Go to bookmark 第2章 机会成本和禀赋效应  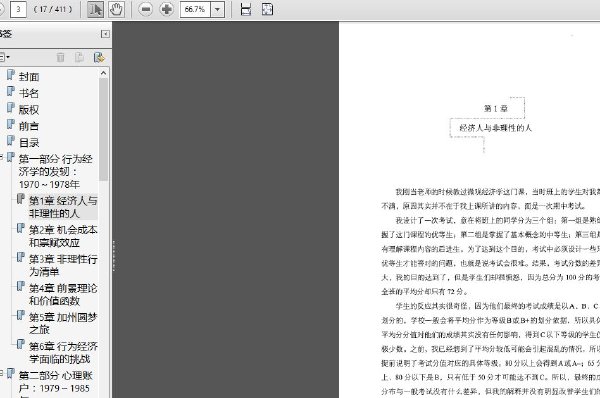[63, 236]
